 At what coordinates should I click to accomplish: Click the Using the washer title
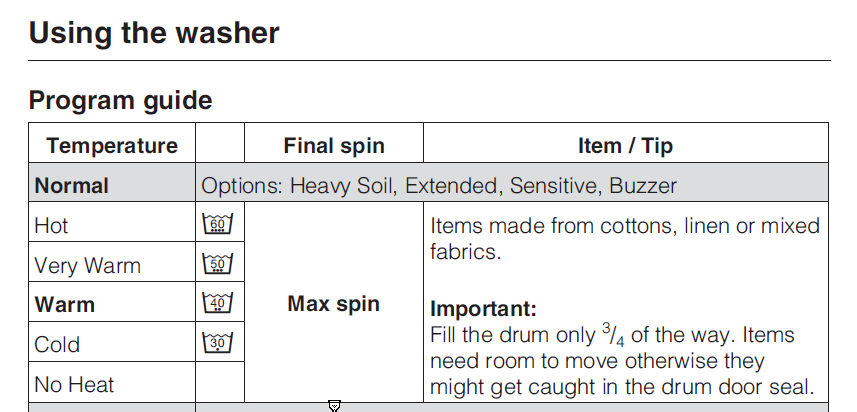tap(154, 33)
